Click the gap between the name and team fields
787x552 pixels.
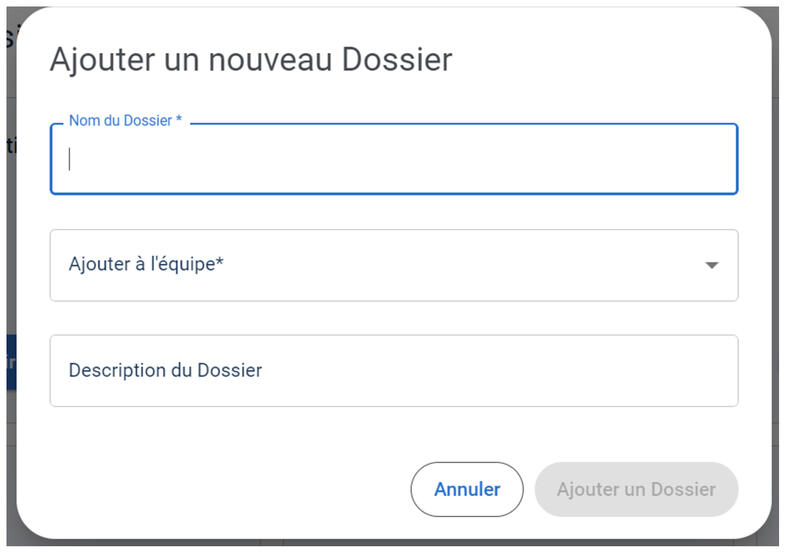point(393,212)
